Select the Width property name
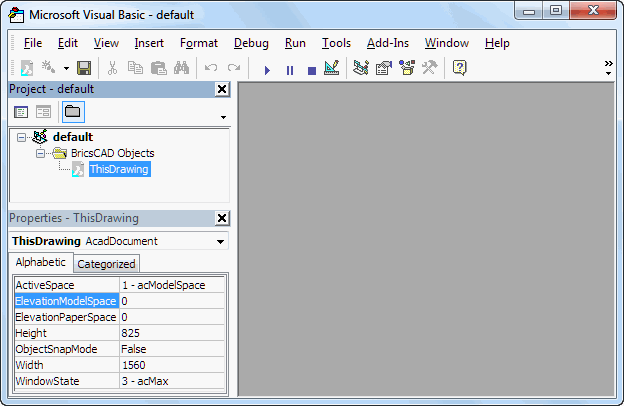 pyautogui.click(x=66, y=365)
